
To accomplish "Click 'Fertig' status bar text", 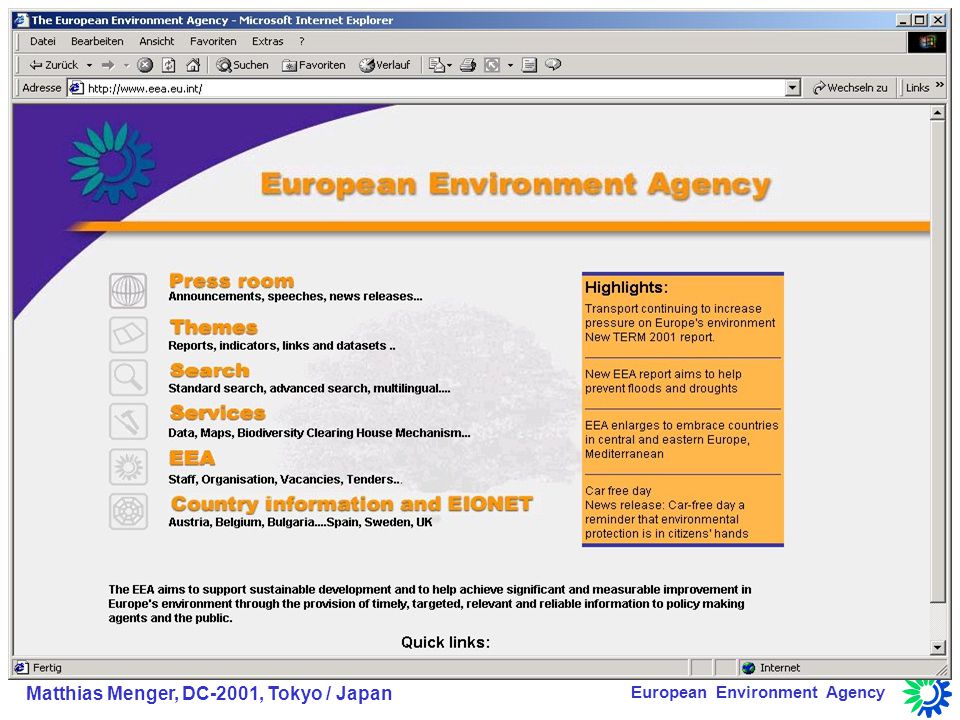I will (47, 668).
